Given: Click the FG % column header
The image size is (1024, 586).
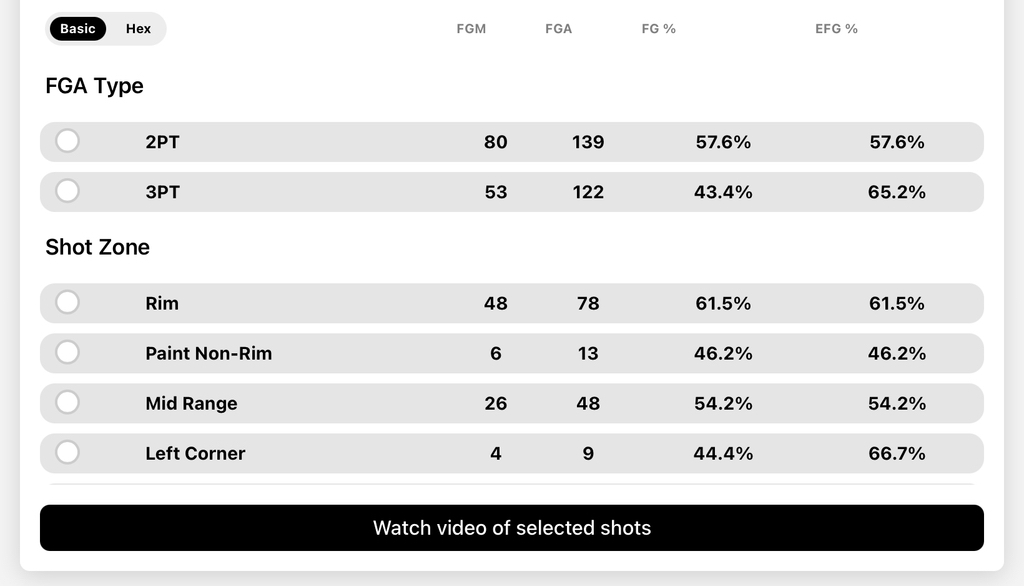Looking at the screenshot, I should click(x=658, y=29).
